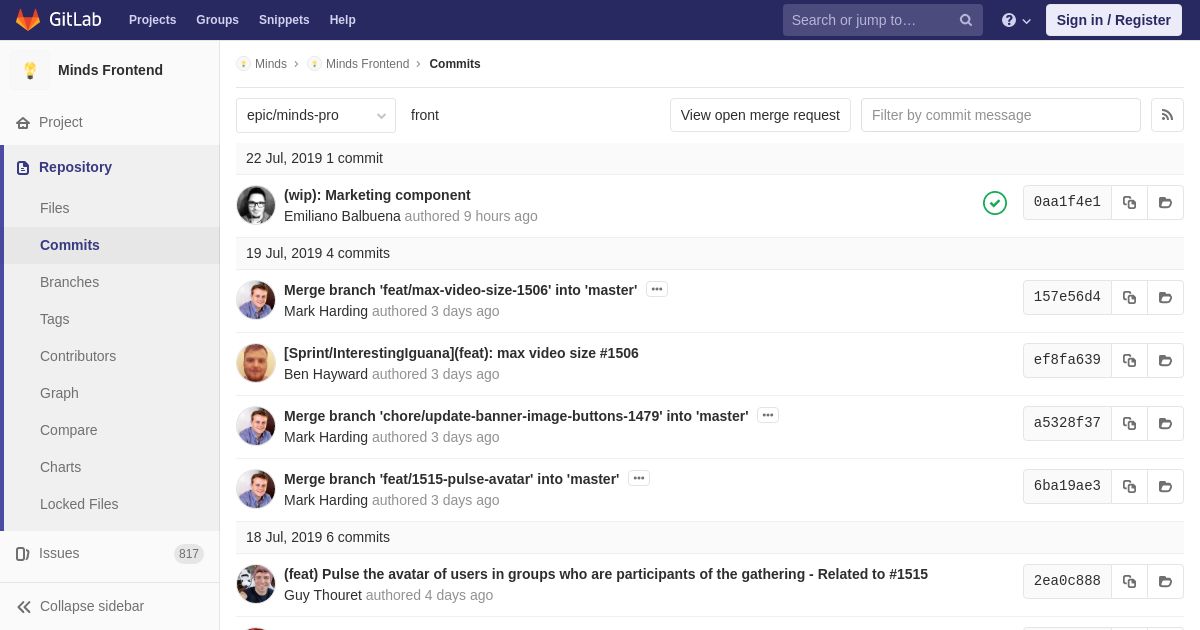Open Charts in the sidebar

tap(60, 467)
